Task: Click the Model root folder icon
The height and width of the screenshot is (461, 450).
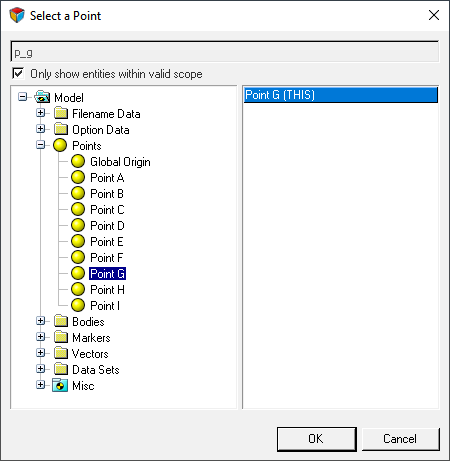Action: pyautogui.click(x=42, y=98)
